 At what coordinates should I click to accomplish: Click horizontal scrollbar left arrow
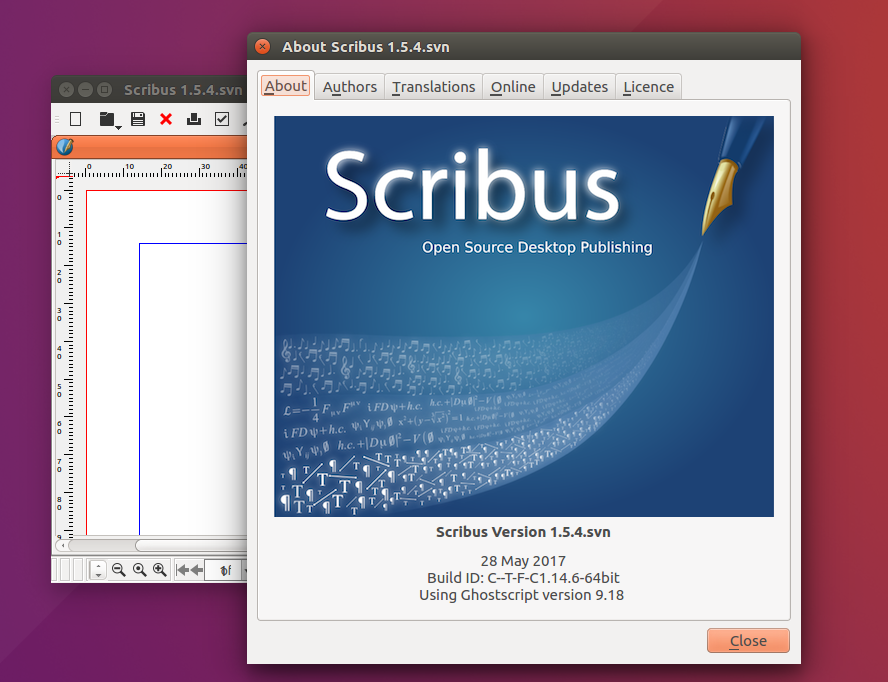62,545
